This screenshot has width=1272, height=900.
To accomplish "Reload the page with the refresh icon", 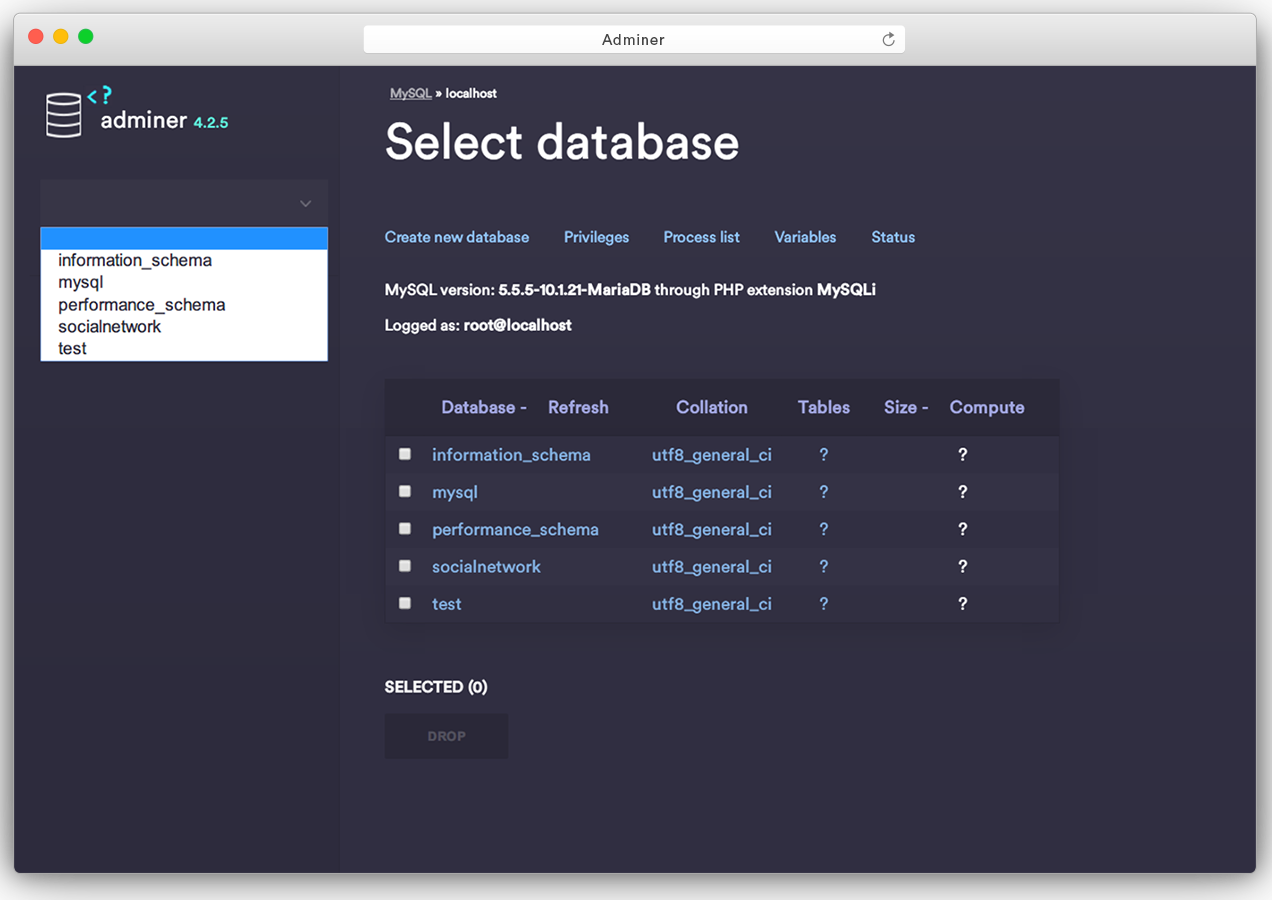I will coord(888,40).
